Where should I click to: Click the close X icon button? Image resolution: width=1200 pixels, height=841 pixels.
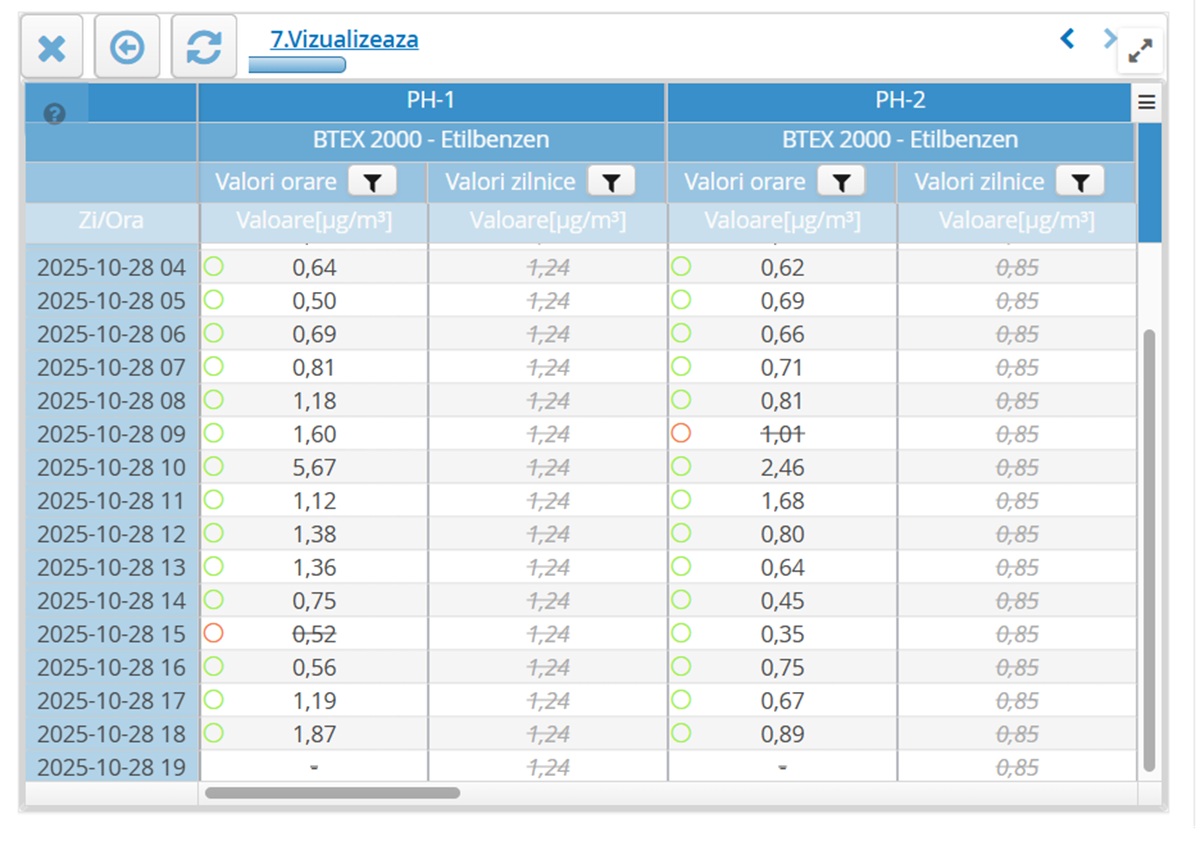(52, 47)
